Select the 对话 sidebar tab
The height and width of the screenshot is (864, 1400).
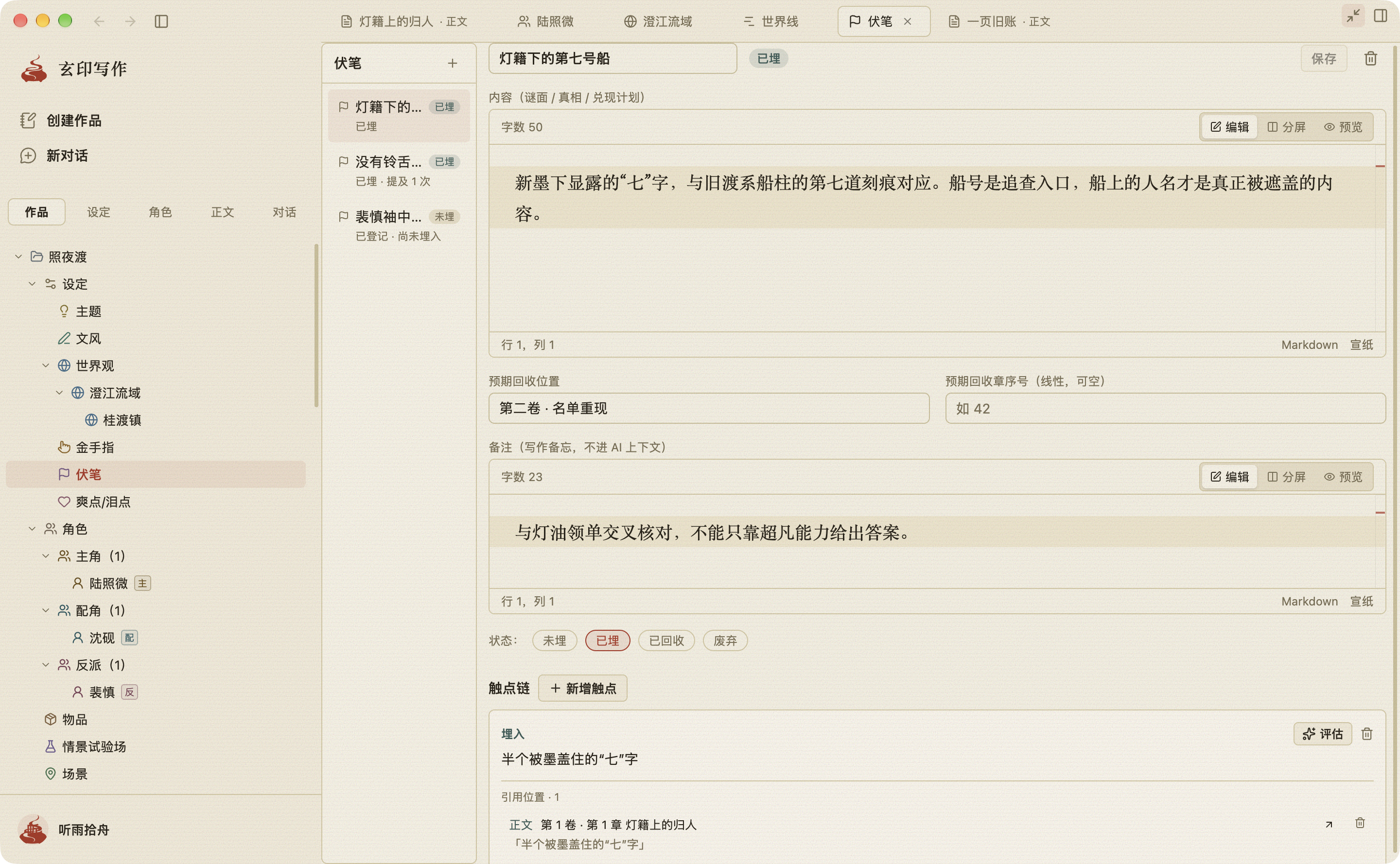click(x=284, y=212)
